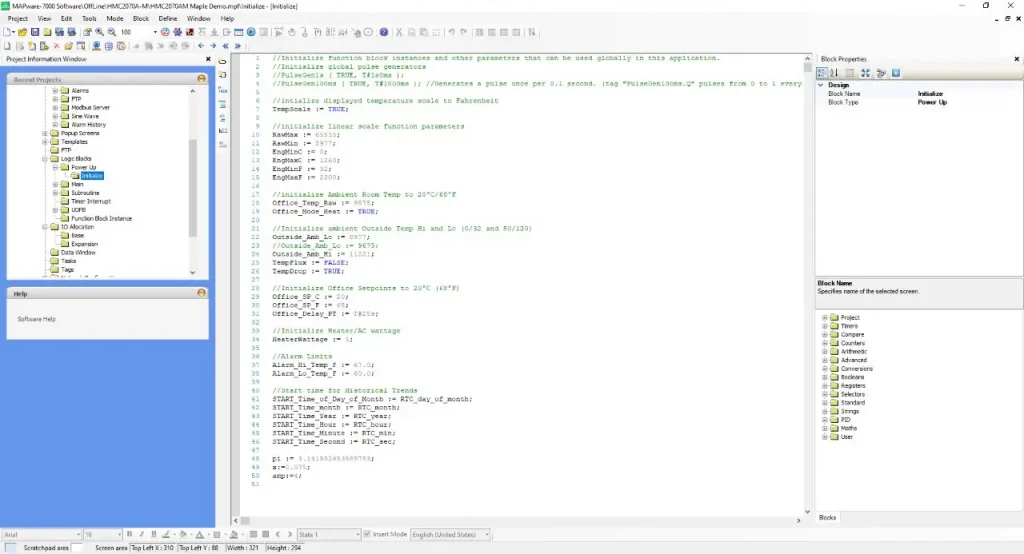Click the expand-all arrows icon in Block Properties
Image resolution: width=1024 pixels, height=554 pixels.
[865, 73]
